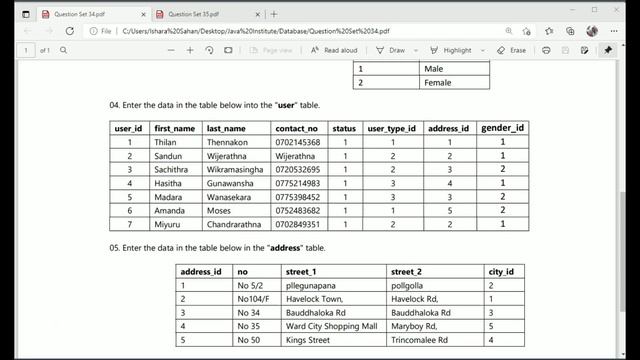Expand the Highlight color dropdown

482,50
